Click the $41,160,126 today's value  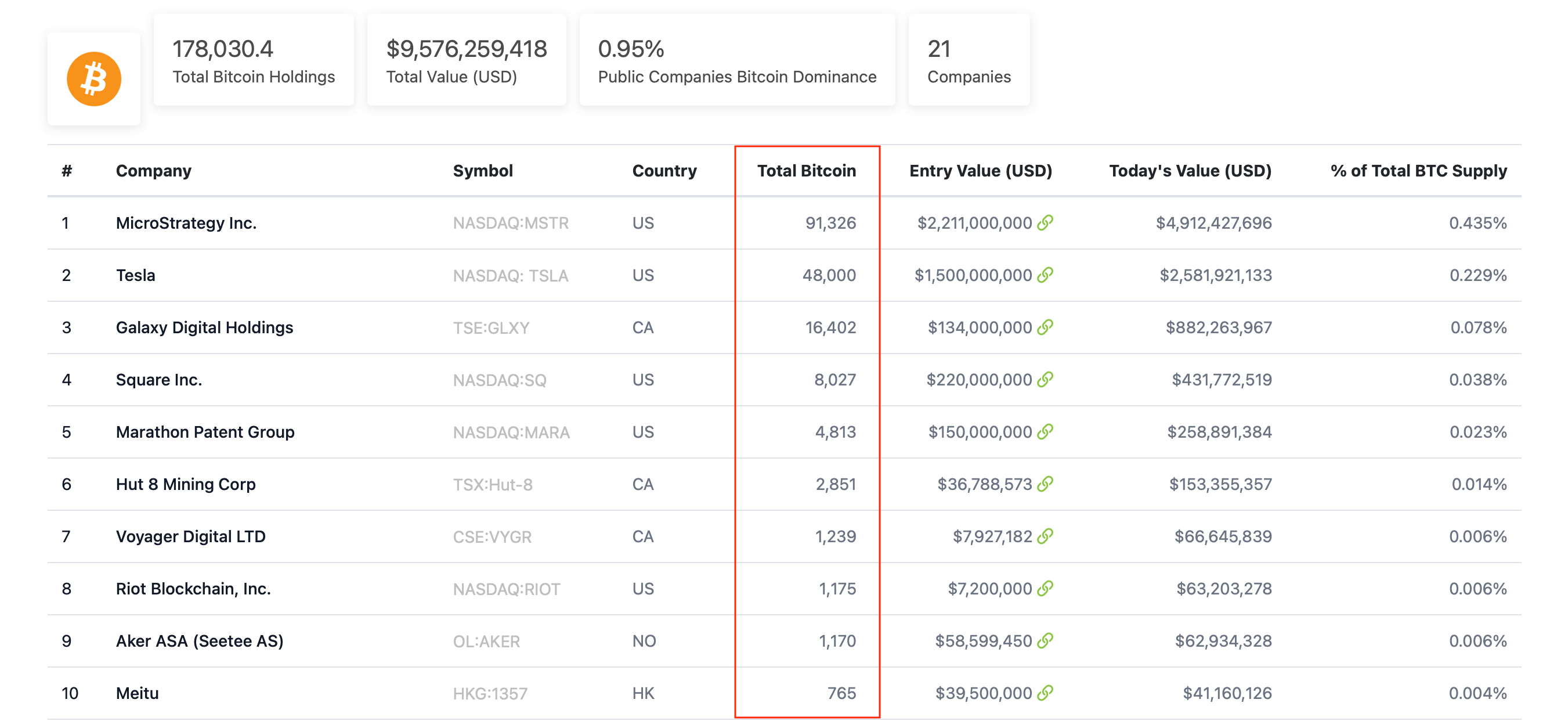point(1227,693)
